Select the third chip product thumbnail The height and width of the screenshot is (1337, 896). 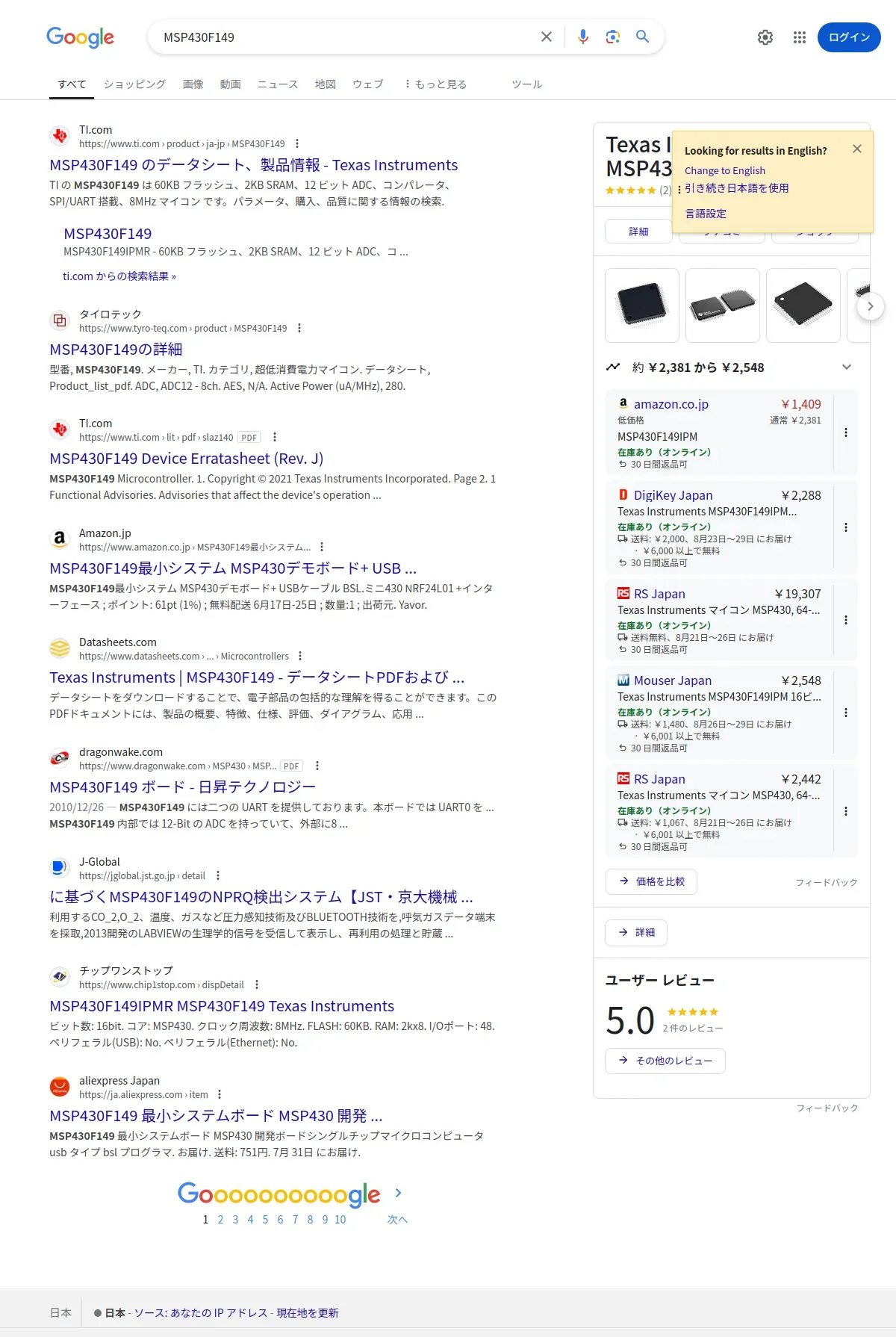coord(803,305)
